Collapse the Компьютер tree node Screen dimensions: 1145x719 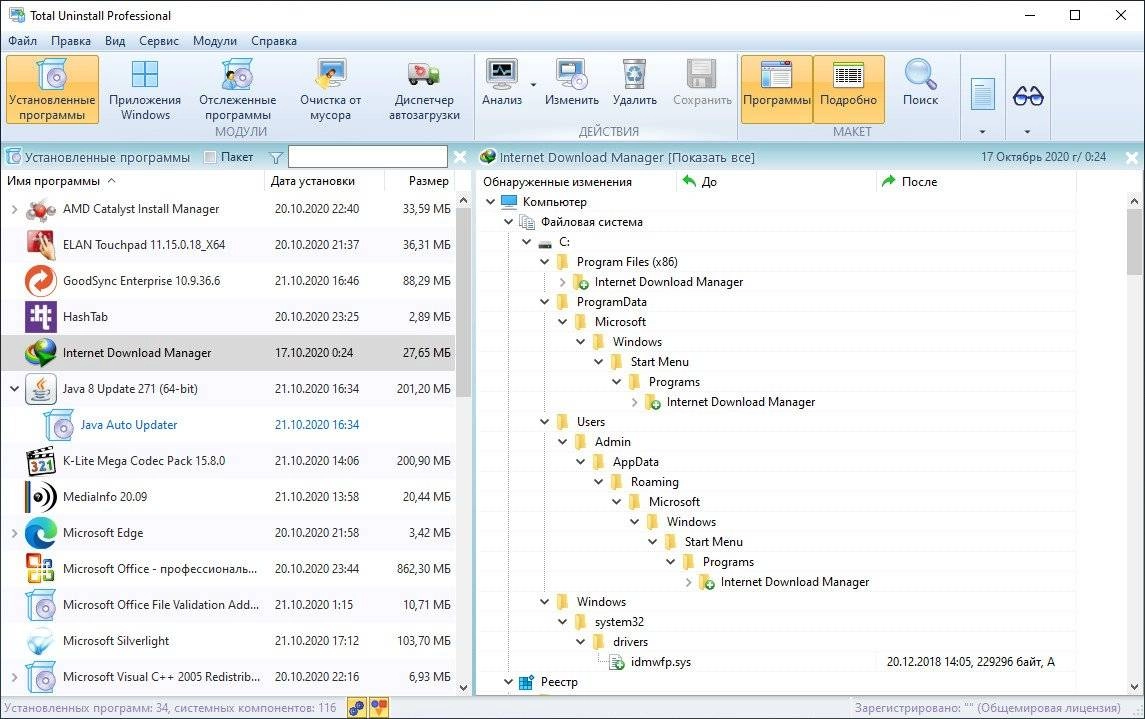coord(491,201)
